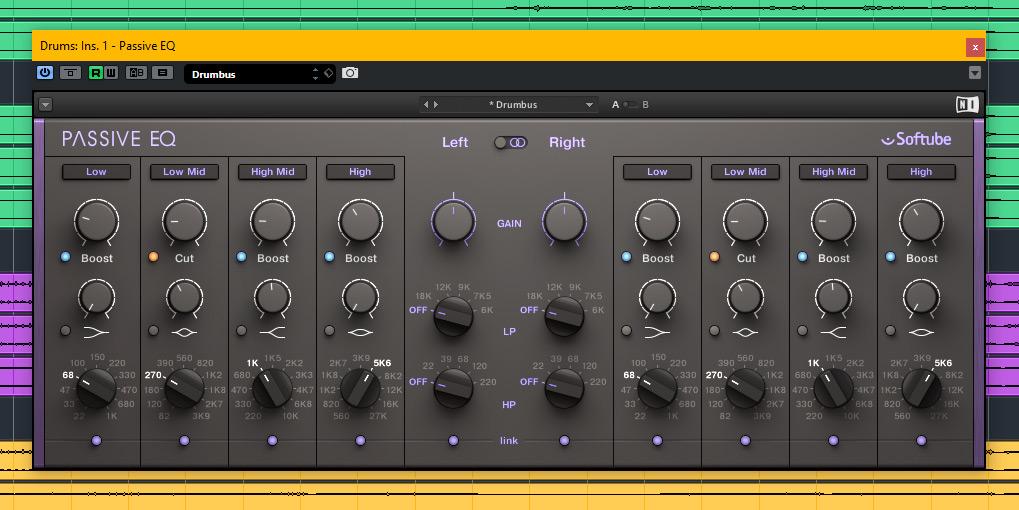Toggle shape LED on right High band
The image size is (1019, 510).
coord(890,331)
